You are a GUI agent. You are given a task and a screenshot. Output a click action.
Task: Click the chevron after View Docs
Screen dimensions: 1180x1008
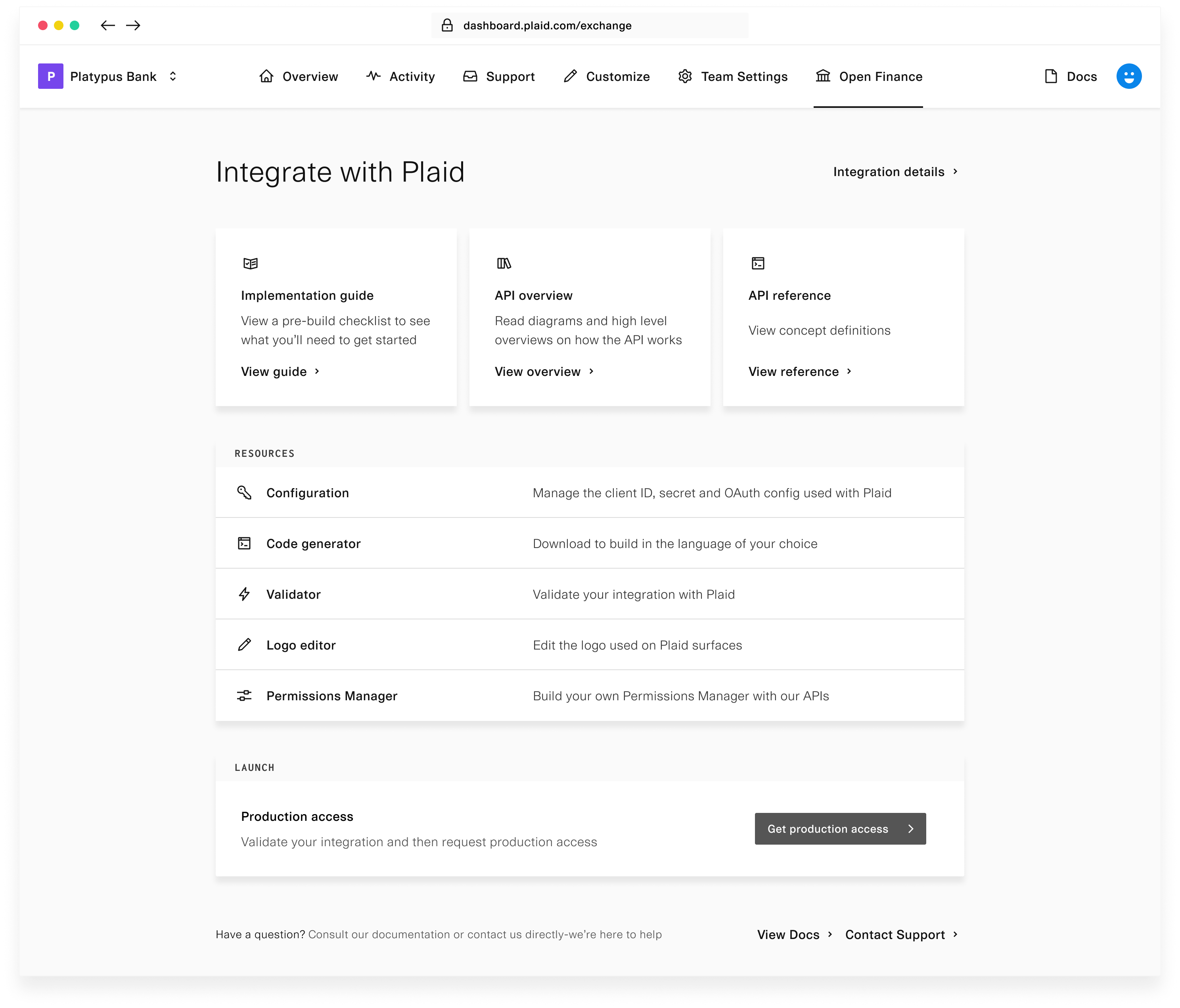pyautogui.click(x=830, y=935)
